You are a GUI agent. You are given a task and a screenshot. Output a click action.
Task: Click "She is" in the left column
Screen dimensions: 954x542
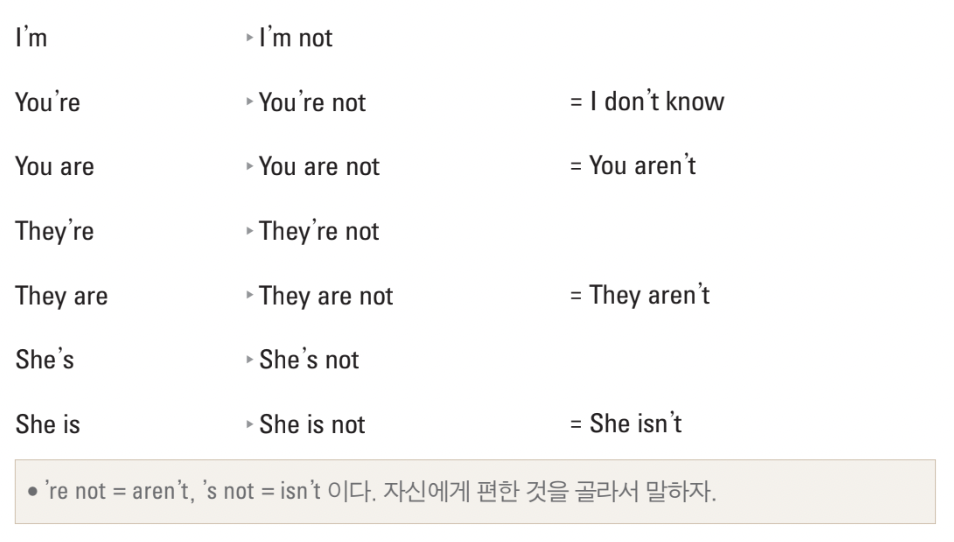click(x=47, y=424)
